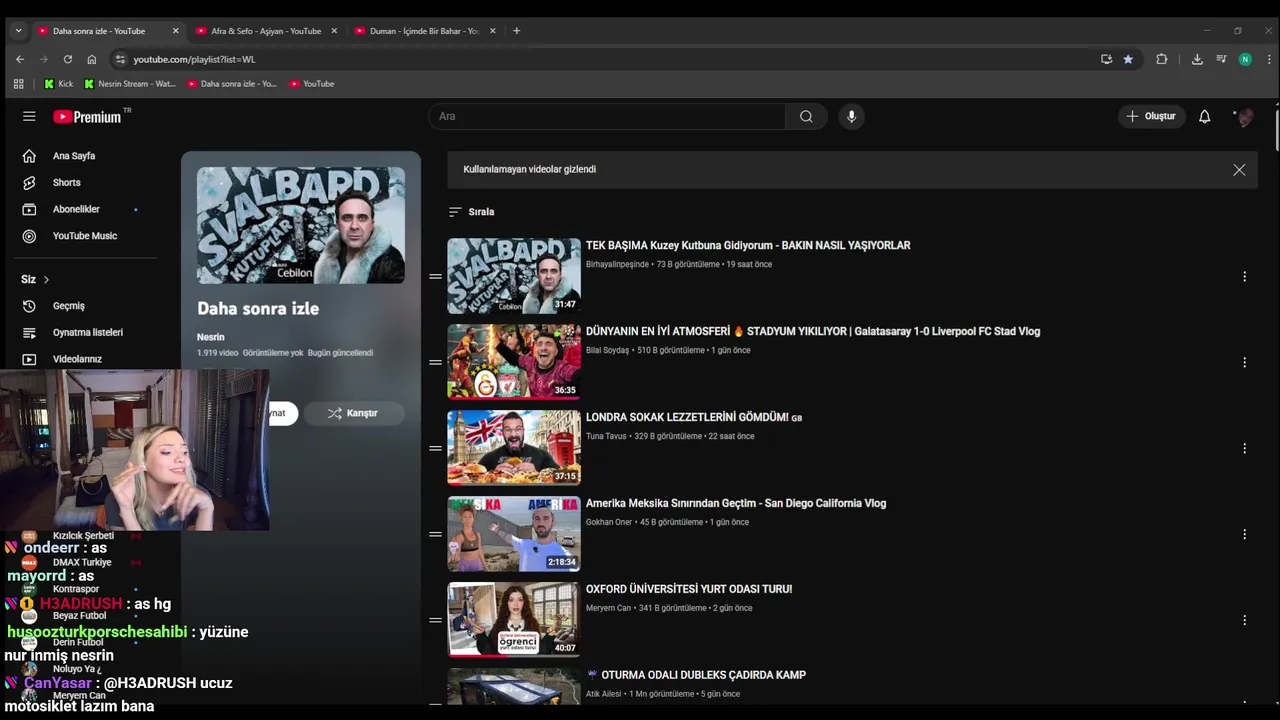Viewport: 1280px width, 720px height.
Task: Click drag handle of TEK BAŞIMA Kuzey Kutbuna video
Action: pyautogui.click(x=435, y=276)
